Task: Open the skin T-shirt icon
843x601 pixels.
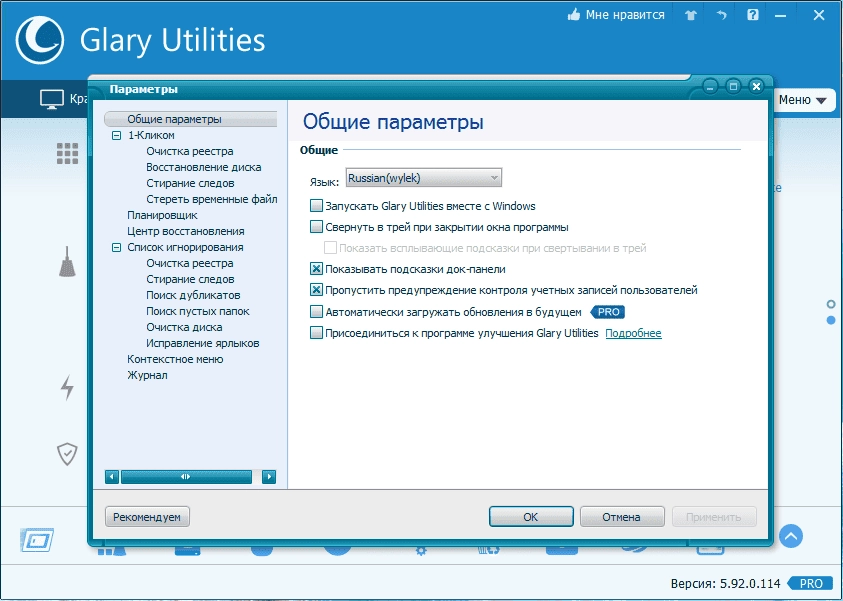Action: pos(691,15)
